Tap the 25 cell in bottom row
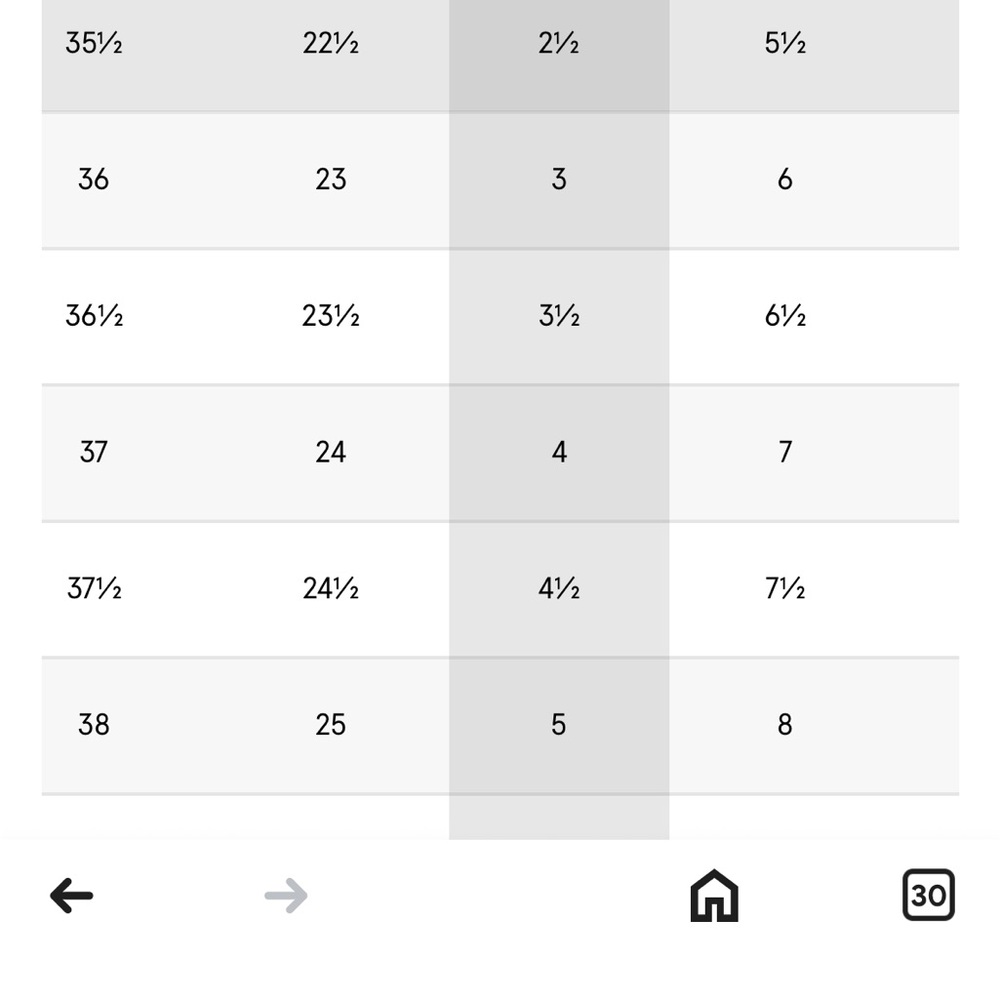 click(330, 724)
